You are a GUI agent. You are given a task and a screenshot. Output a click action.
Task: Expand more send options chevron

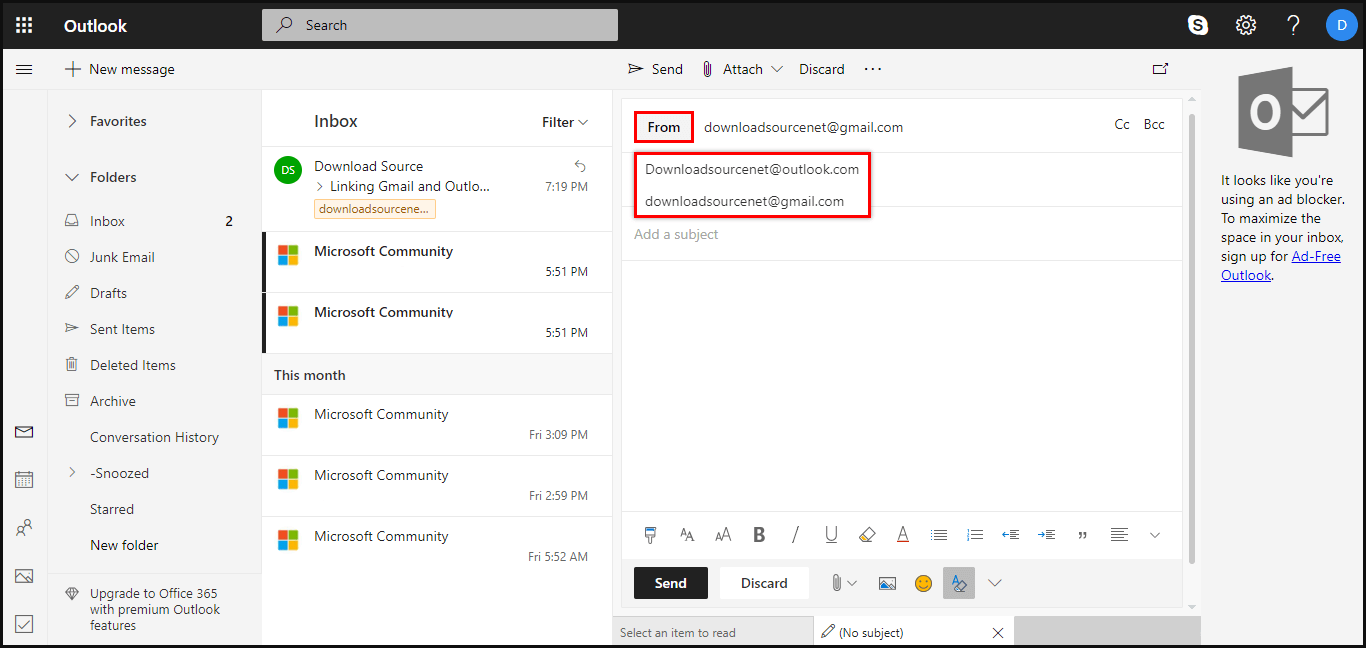pyautogui.click(x=994, y=583)
